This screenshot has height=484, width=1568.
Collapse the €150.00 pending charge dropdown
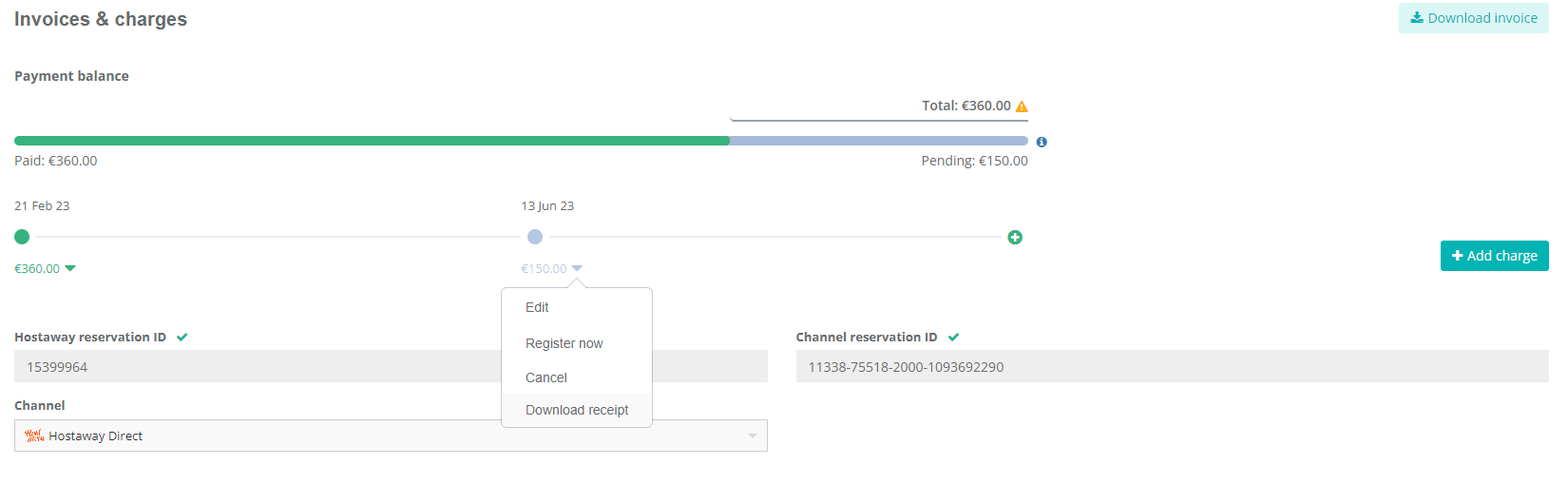tap(577, 268)
